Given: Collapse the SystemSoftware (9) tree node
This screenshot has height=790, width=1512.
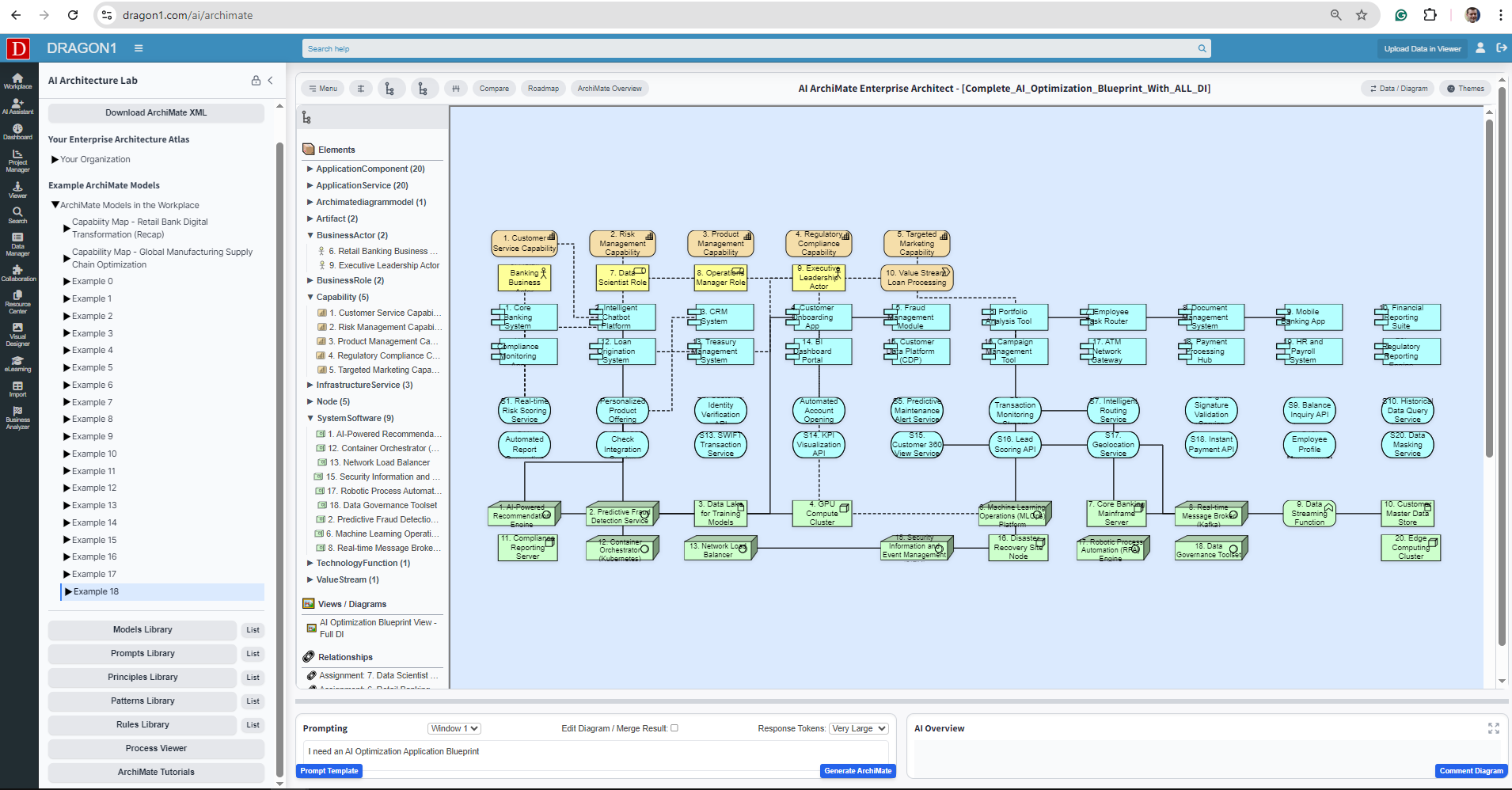Looking at the screenshot, I should click(x=310, y=418).
